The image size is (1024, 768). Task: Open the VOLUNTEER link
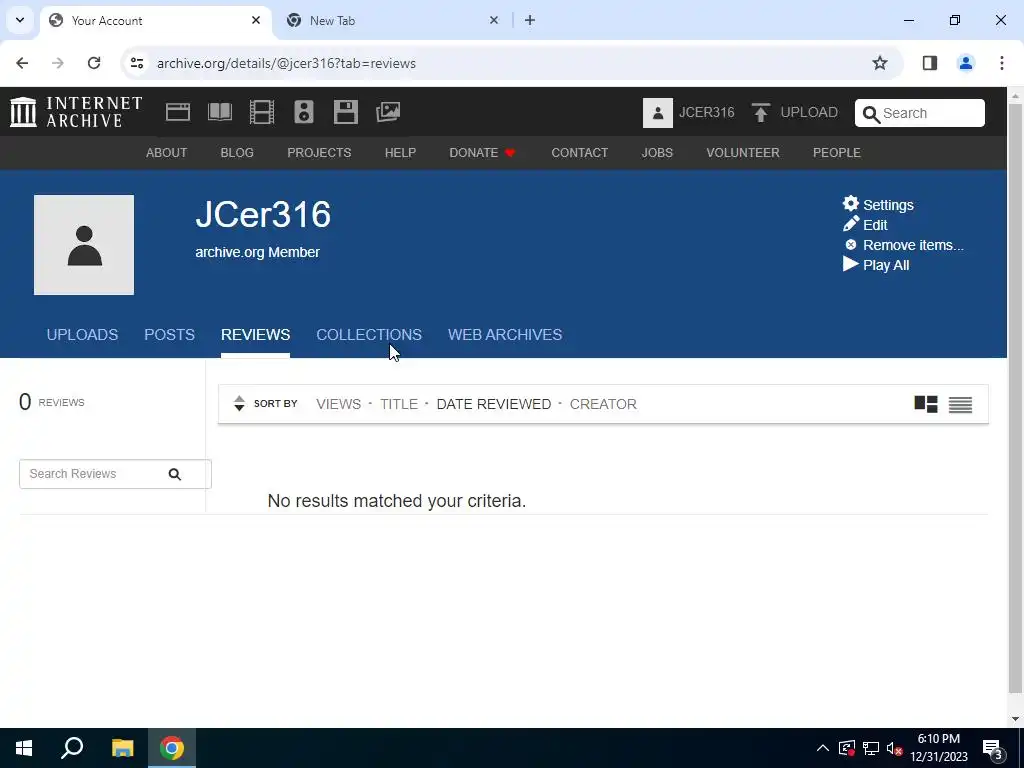point(743,153)
